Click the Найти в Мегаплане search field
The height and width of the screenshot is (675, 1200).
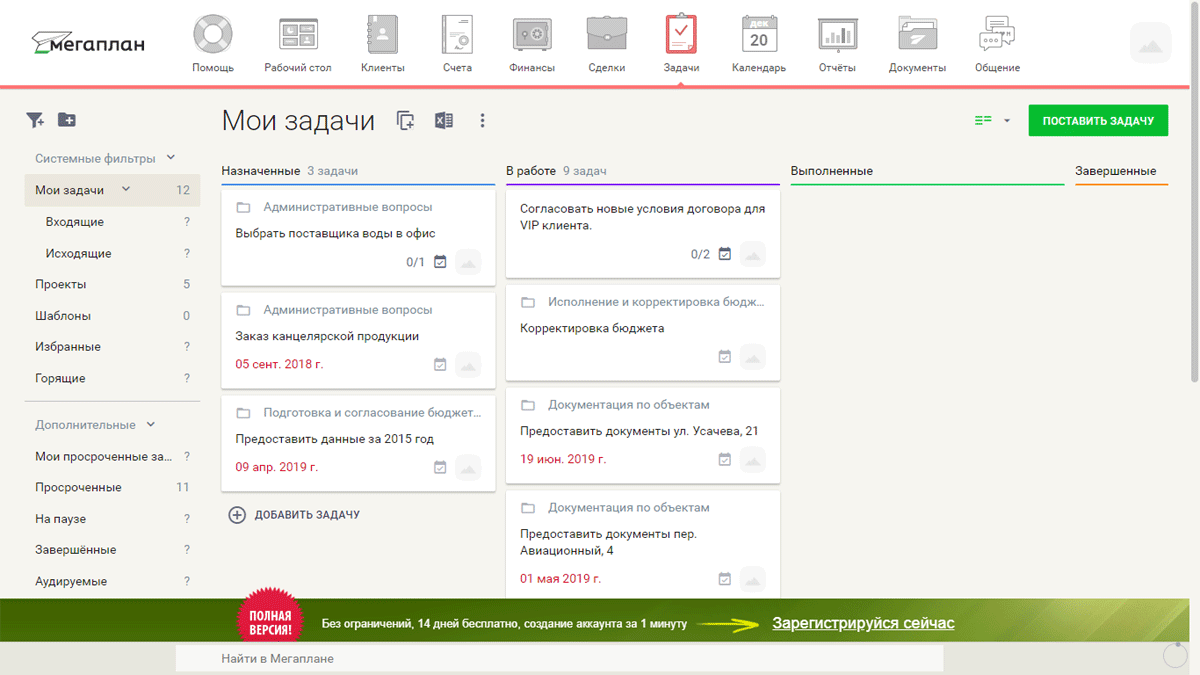click(560, 659)
